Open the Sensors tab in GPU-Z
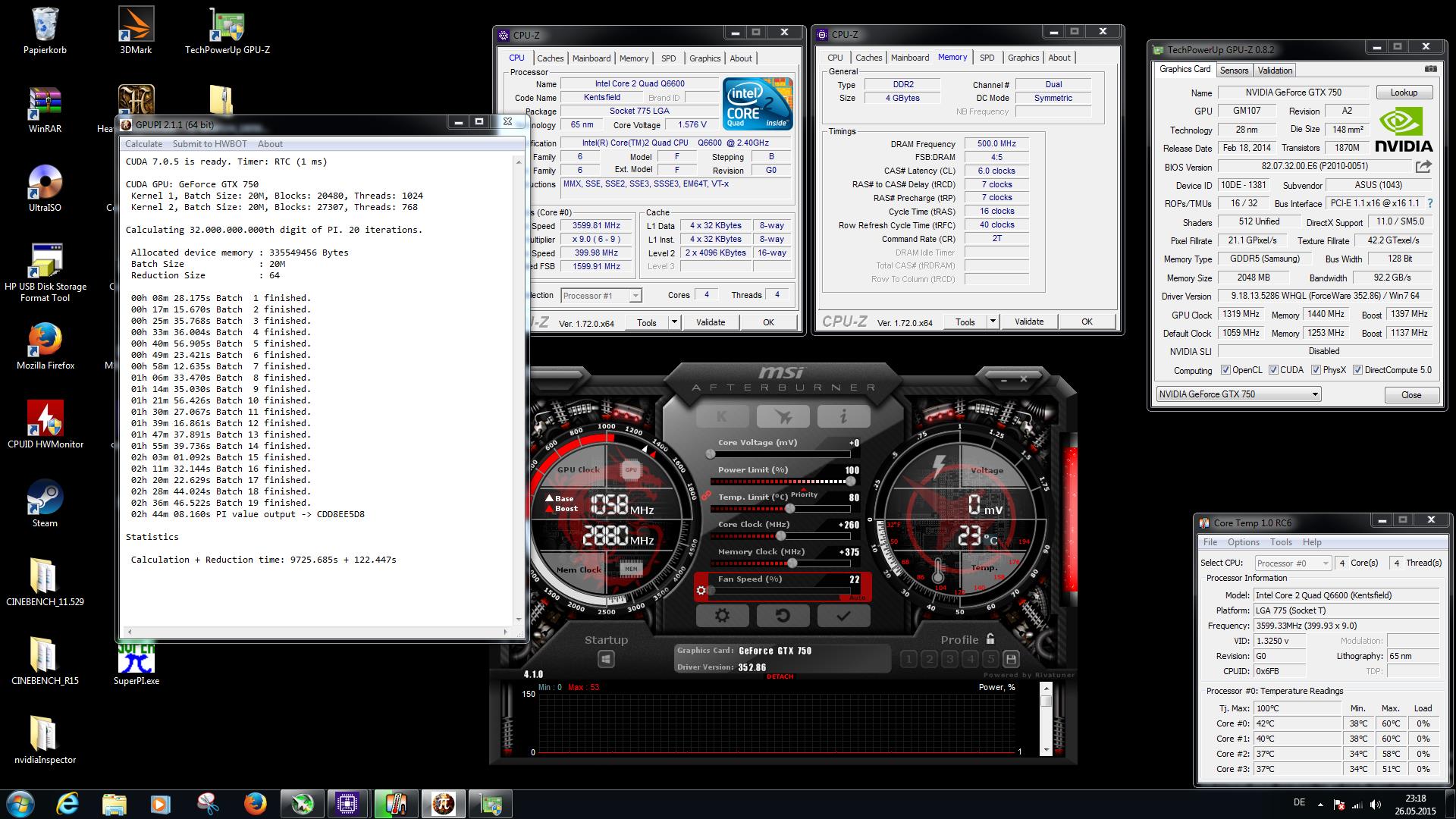This screenshot has height=819, width=1456. tap(1234, 71)
